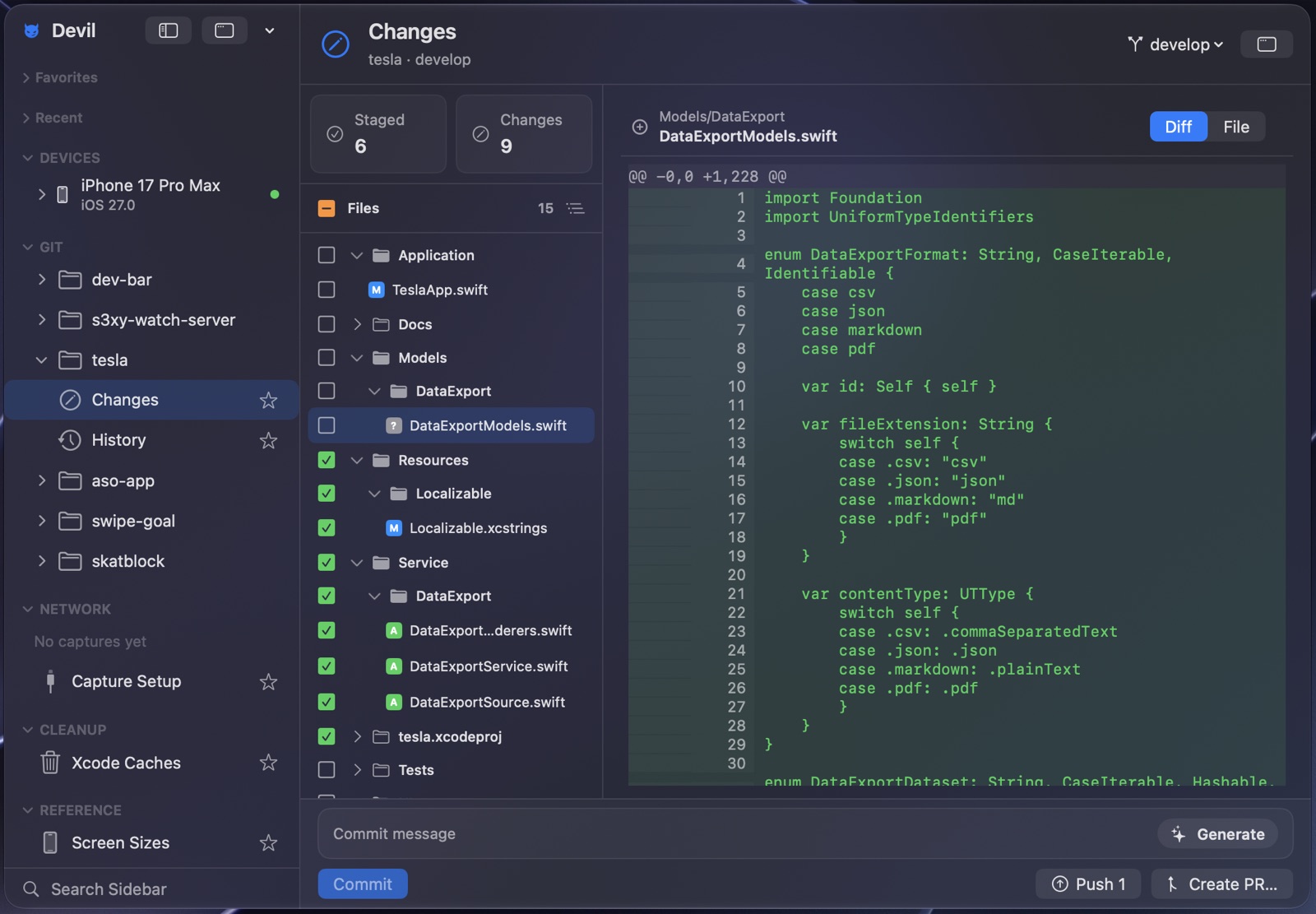1316x914 pixels.
Task: Click the diff hunk header line
Action: click(957, 176)
